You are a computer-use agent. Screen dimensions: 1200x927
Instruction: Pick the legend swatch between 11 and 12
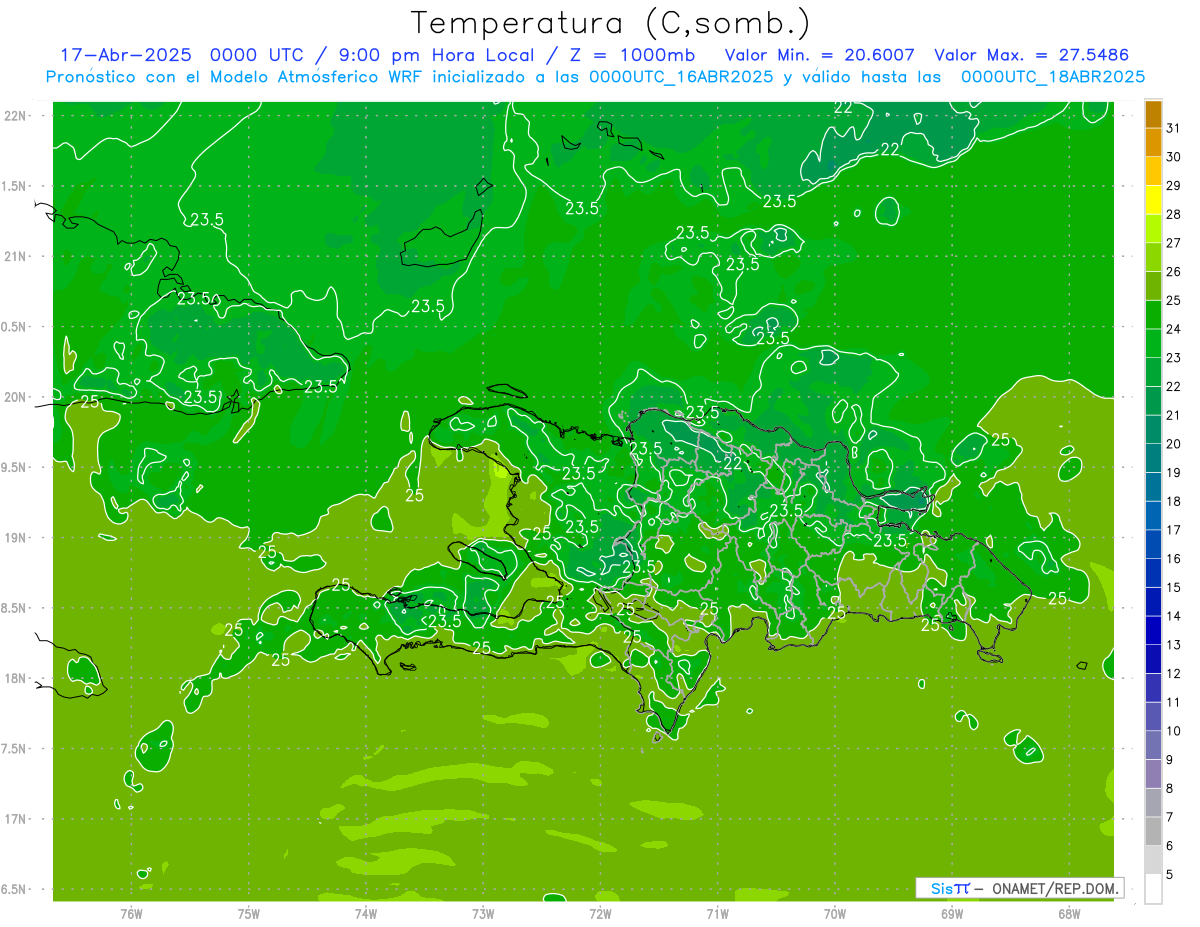1154,688
